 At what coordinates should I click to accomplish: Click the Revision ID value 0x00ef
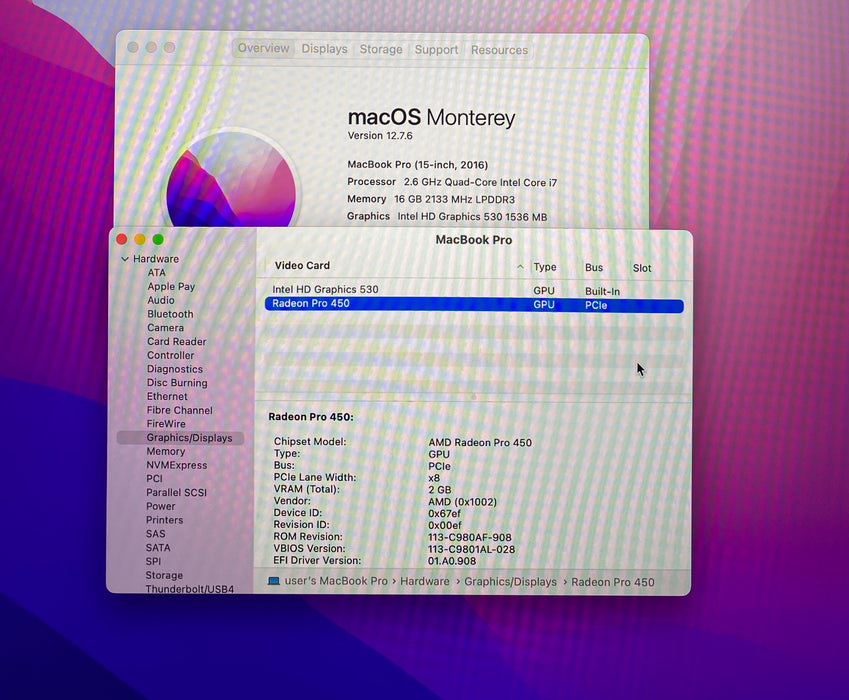point(445,525)
